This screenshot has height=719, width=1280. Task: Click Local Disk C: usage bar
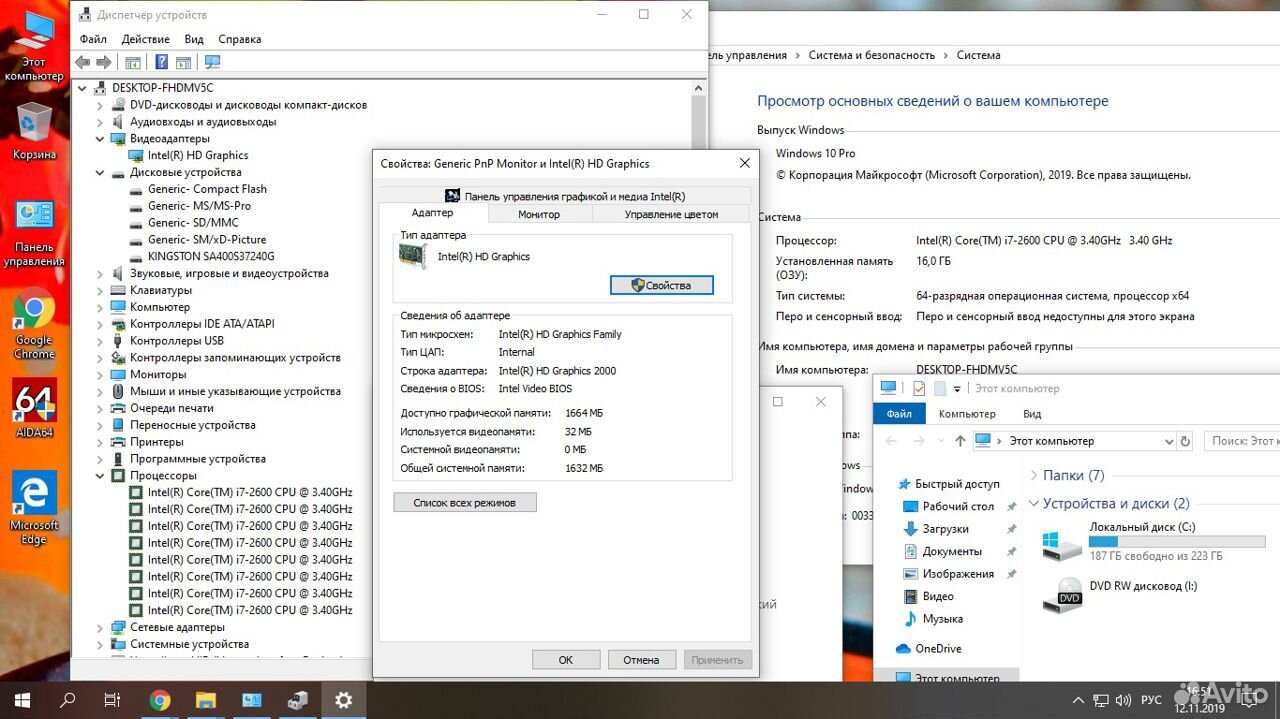1177,541
